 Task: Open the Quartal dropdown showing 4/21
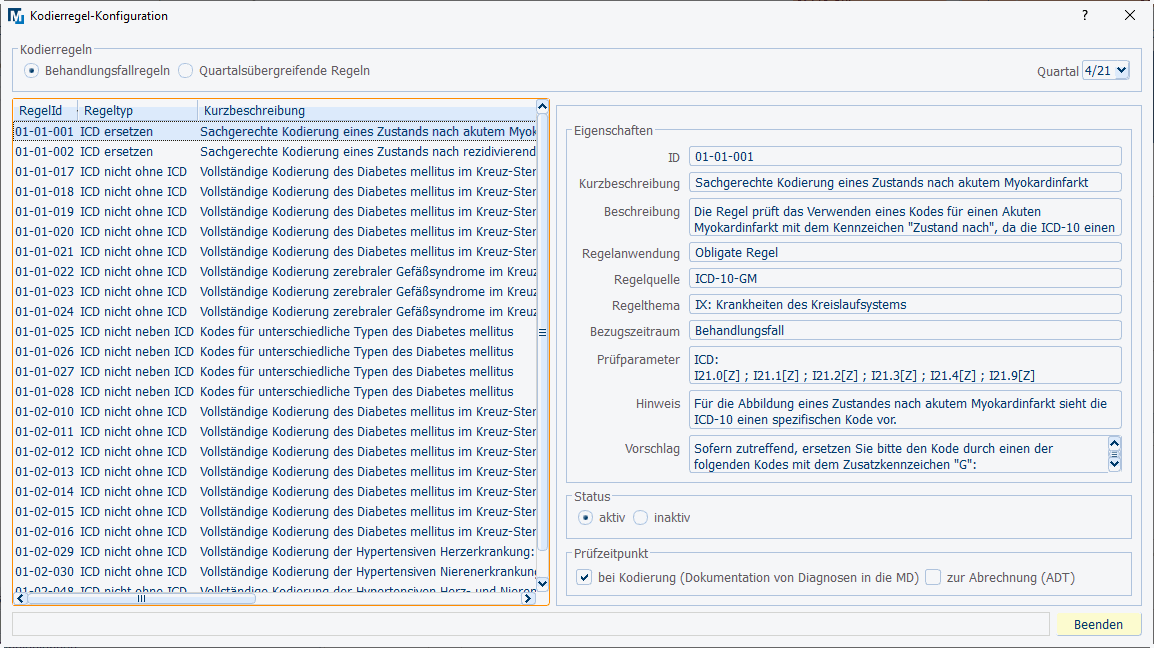click(1106, 71)
